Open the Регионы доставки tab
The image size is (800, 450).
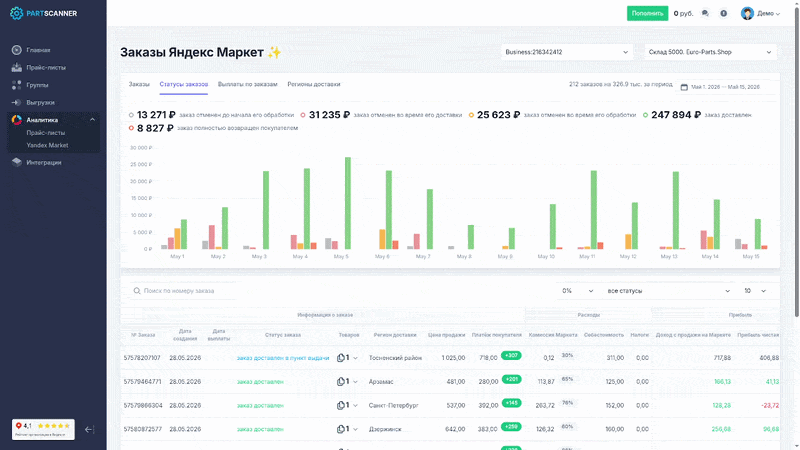[314, 84]
